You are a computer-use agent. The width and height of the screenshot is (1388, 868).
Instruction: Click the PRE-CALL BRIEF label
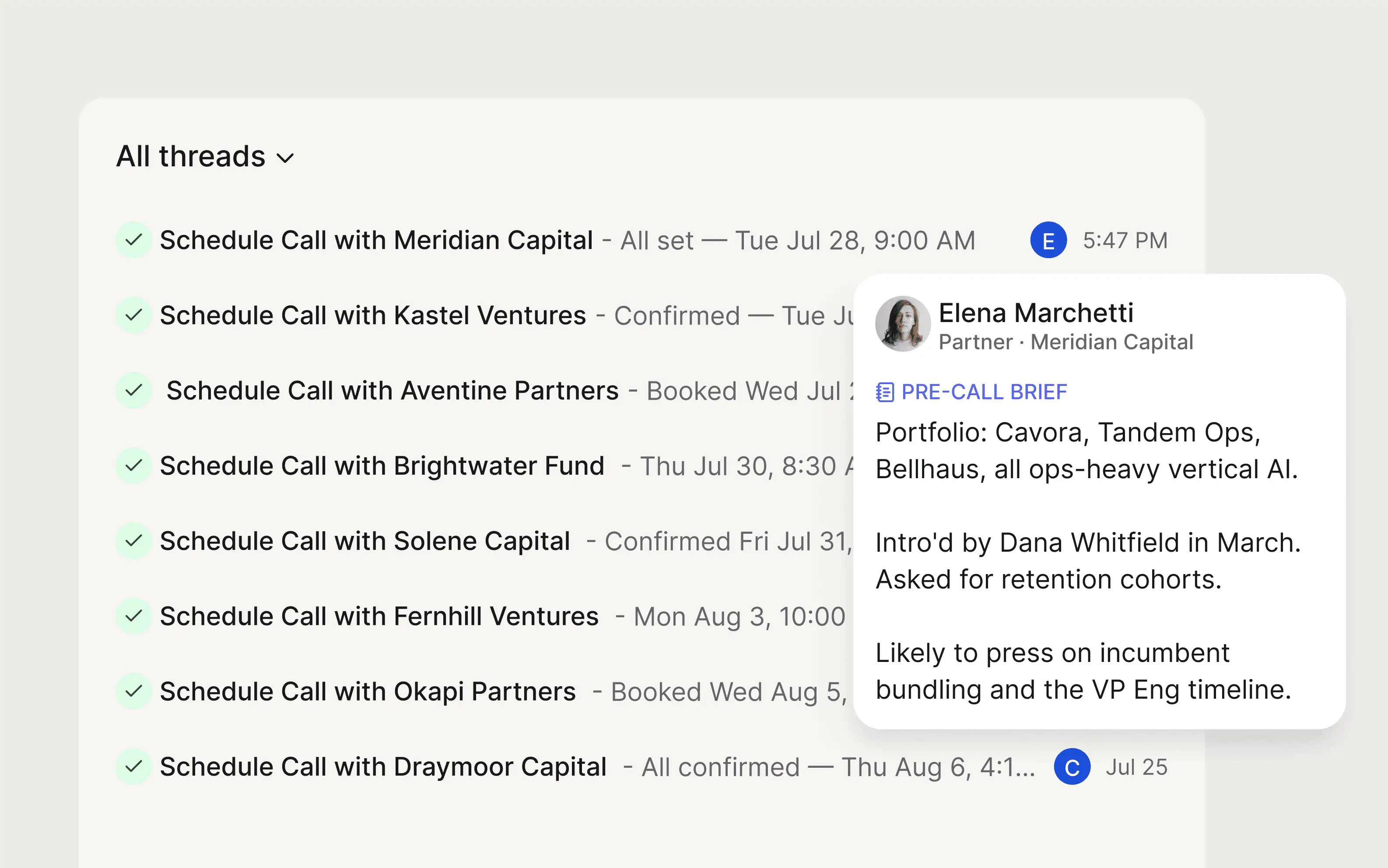pos(984,392)
